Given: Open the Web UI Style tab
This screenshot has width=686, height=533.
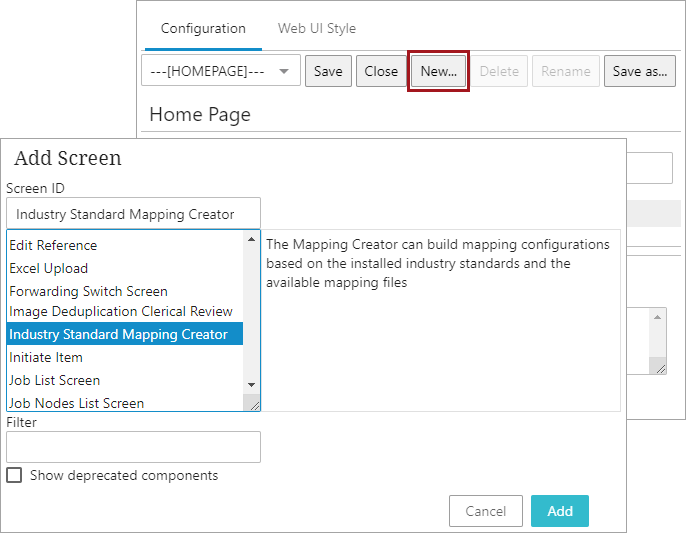Looking at the screenshot, I should [317, 28].
